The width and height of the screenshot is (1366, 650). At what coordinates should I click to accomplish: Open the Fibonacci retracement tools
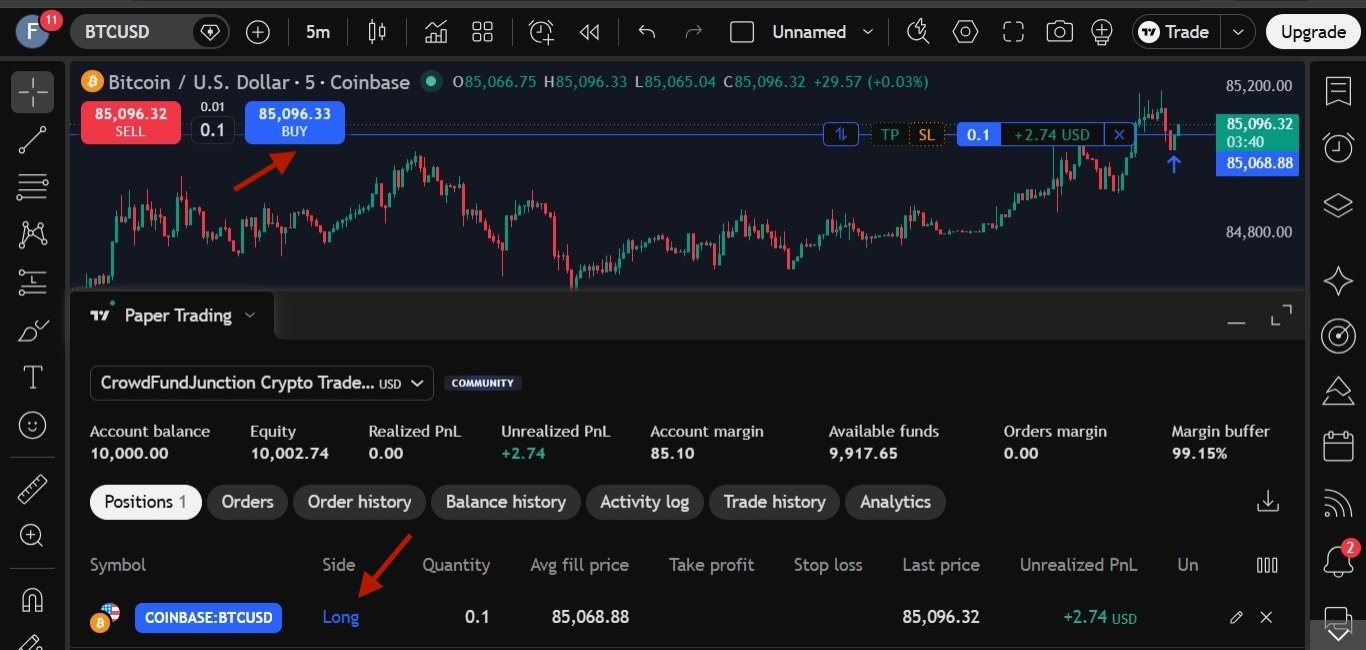coord(33,186)
